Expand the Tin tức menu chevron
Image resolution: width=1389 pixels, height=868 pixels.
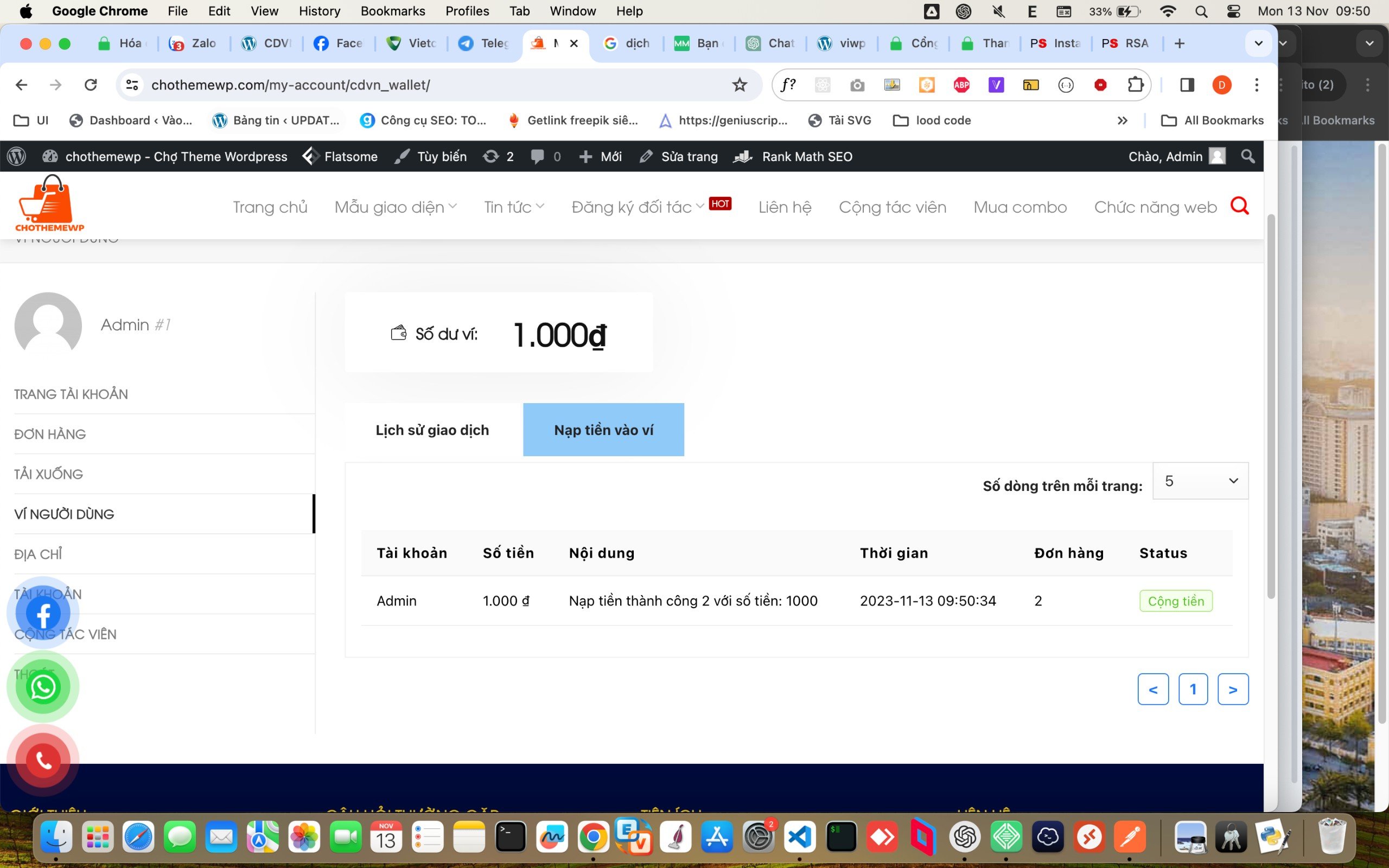(539, 206)
